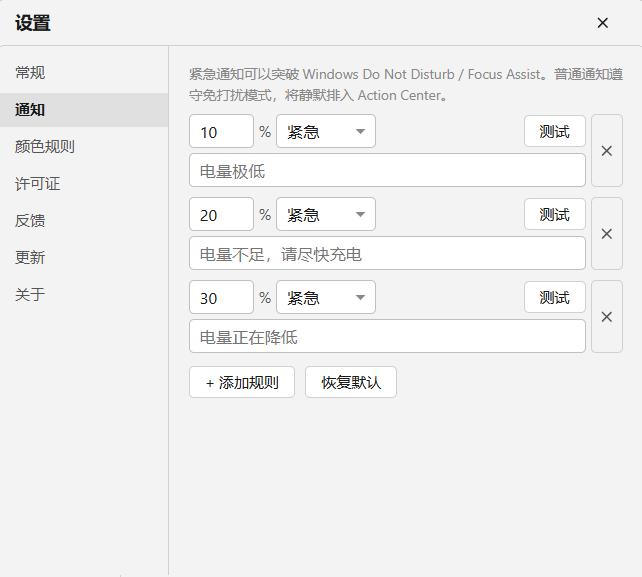Click the 添加规则 button
Image resolution: width=642 pixels, height=577 pixels.
[242, 382]
